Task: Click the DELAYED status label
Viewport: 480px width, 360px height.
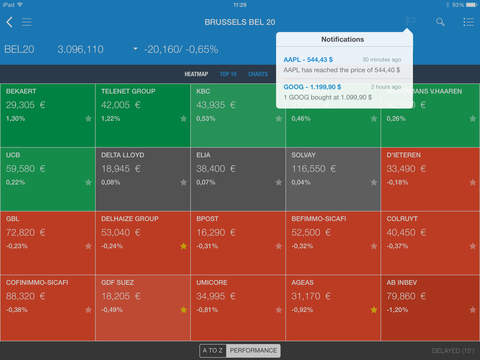Action: click(453, 351)
